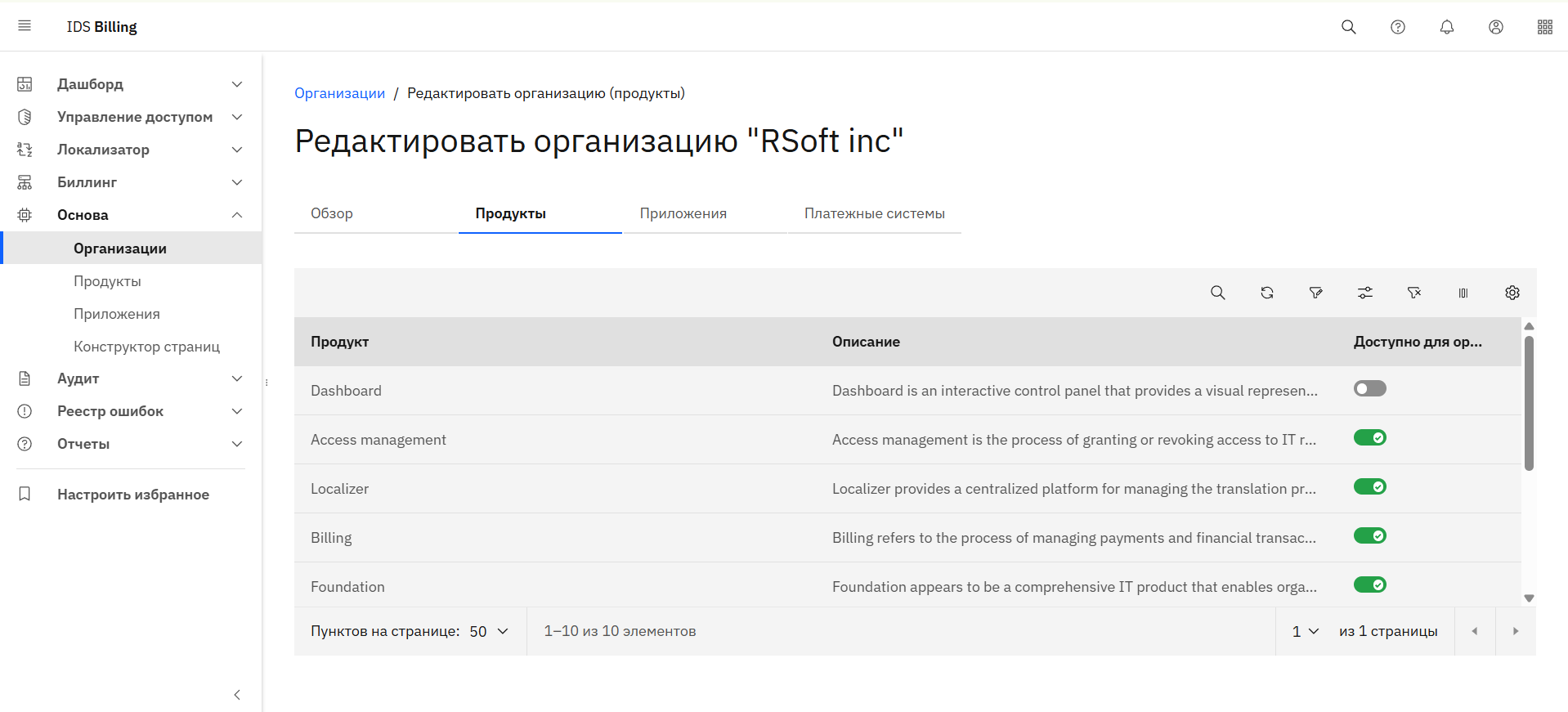The width and height of the screenshot is (1568, 712).
Task: Open the table filter funnel icon
Action: click(1315, 293)
